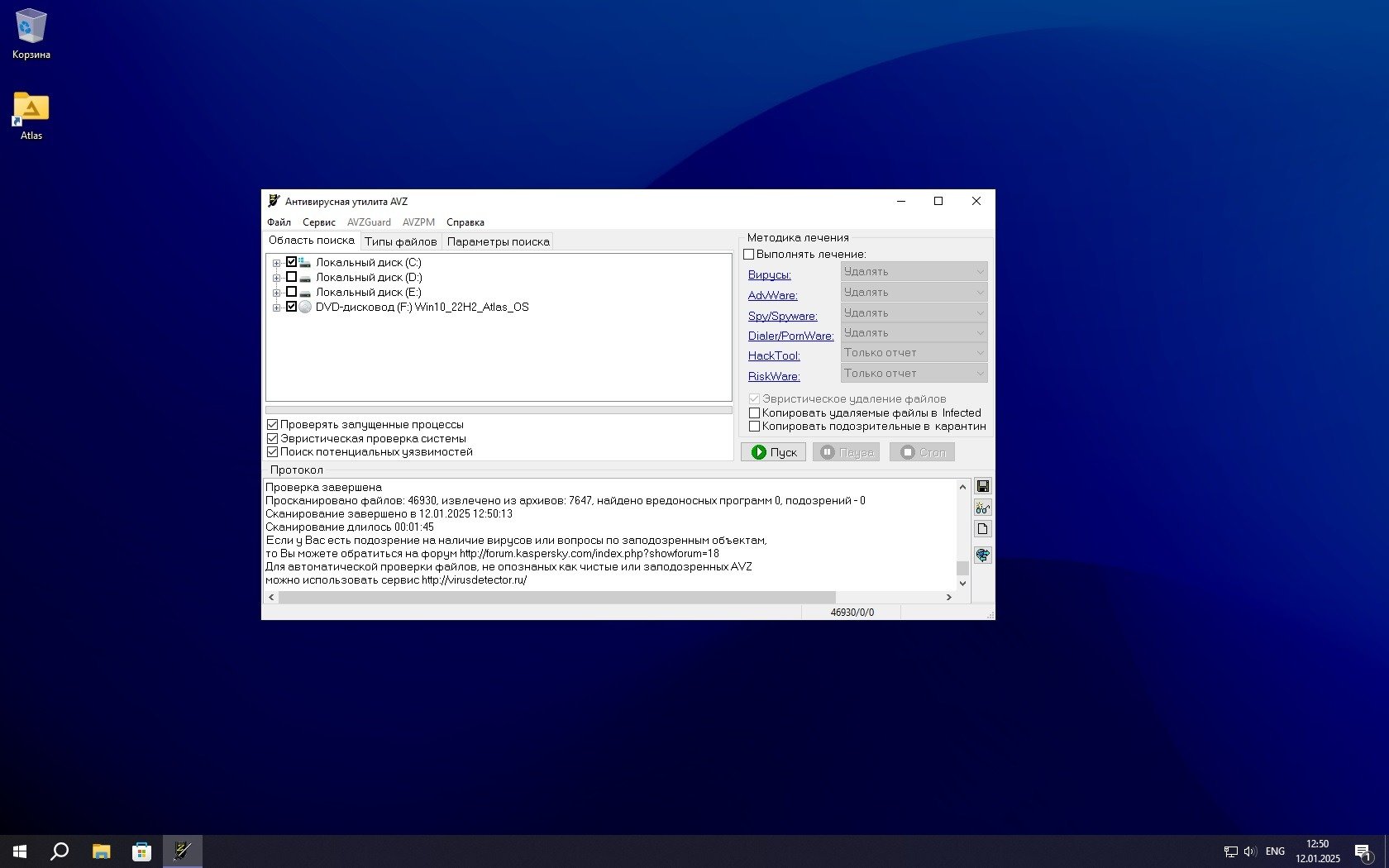Click the save protocol floppy disk icon
The width and height of the screenshot is (1389, 868).
point(982,486)
